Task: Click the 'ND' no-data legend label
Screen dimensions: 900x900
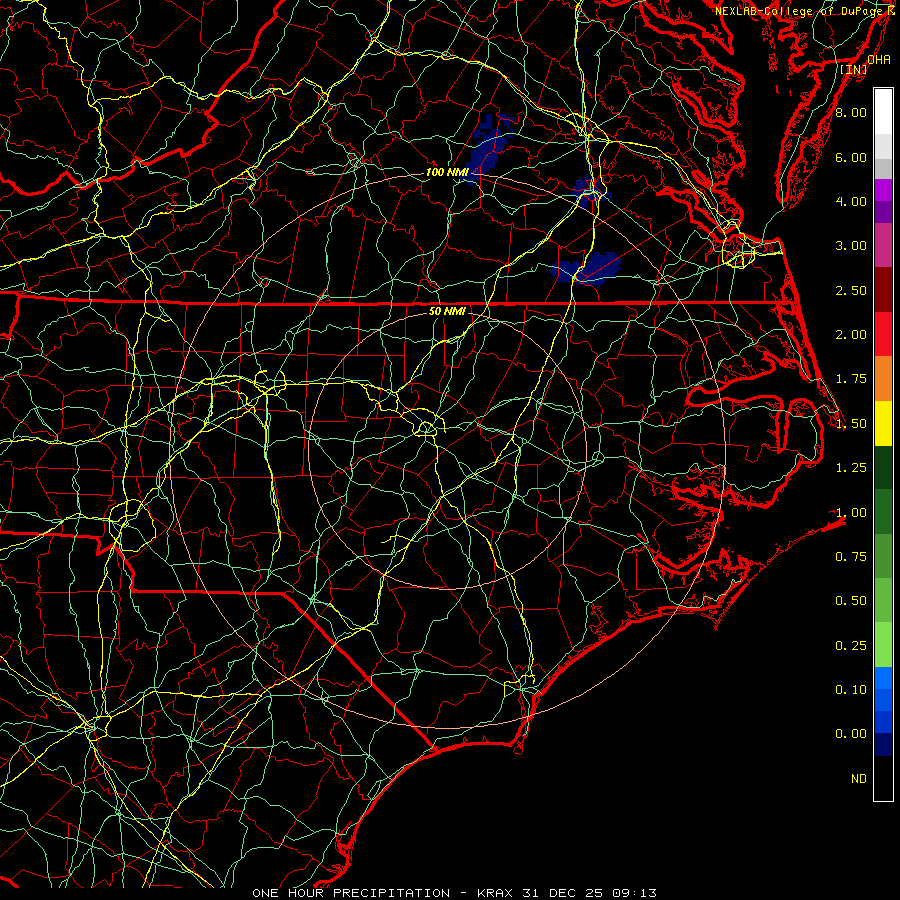Action: [x=859, y=778]
